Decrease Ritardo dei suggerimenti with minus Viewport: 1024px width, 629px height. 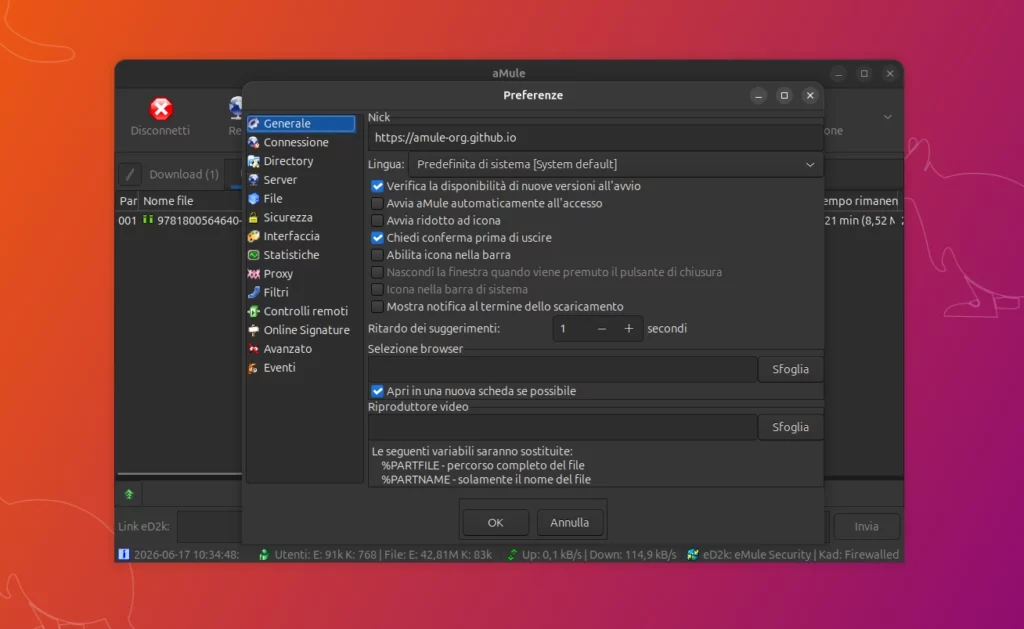[601, 329]
